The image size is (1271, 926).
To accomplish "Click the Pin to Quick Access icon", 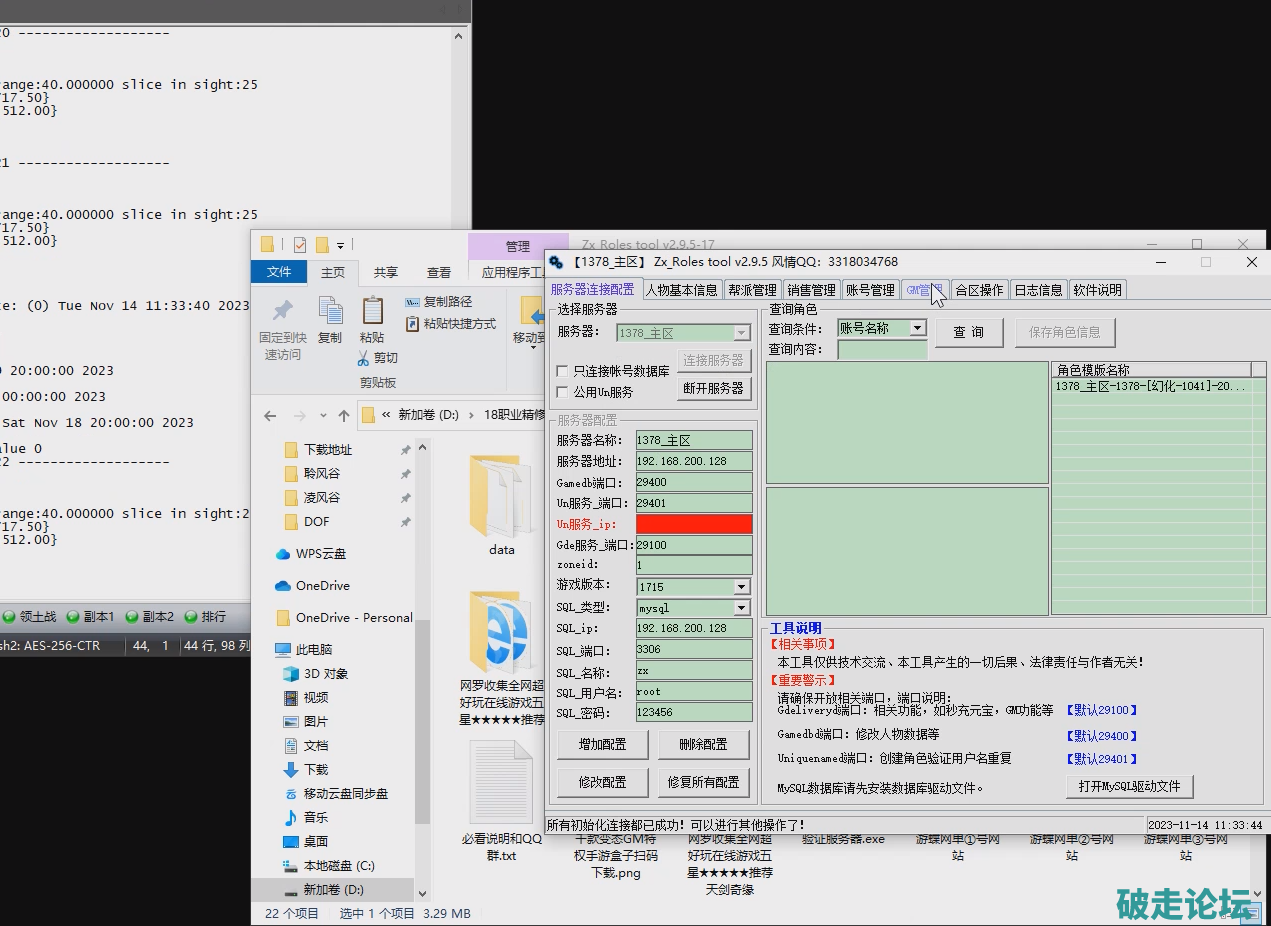I will (282, 311).
